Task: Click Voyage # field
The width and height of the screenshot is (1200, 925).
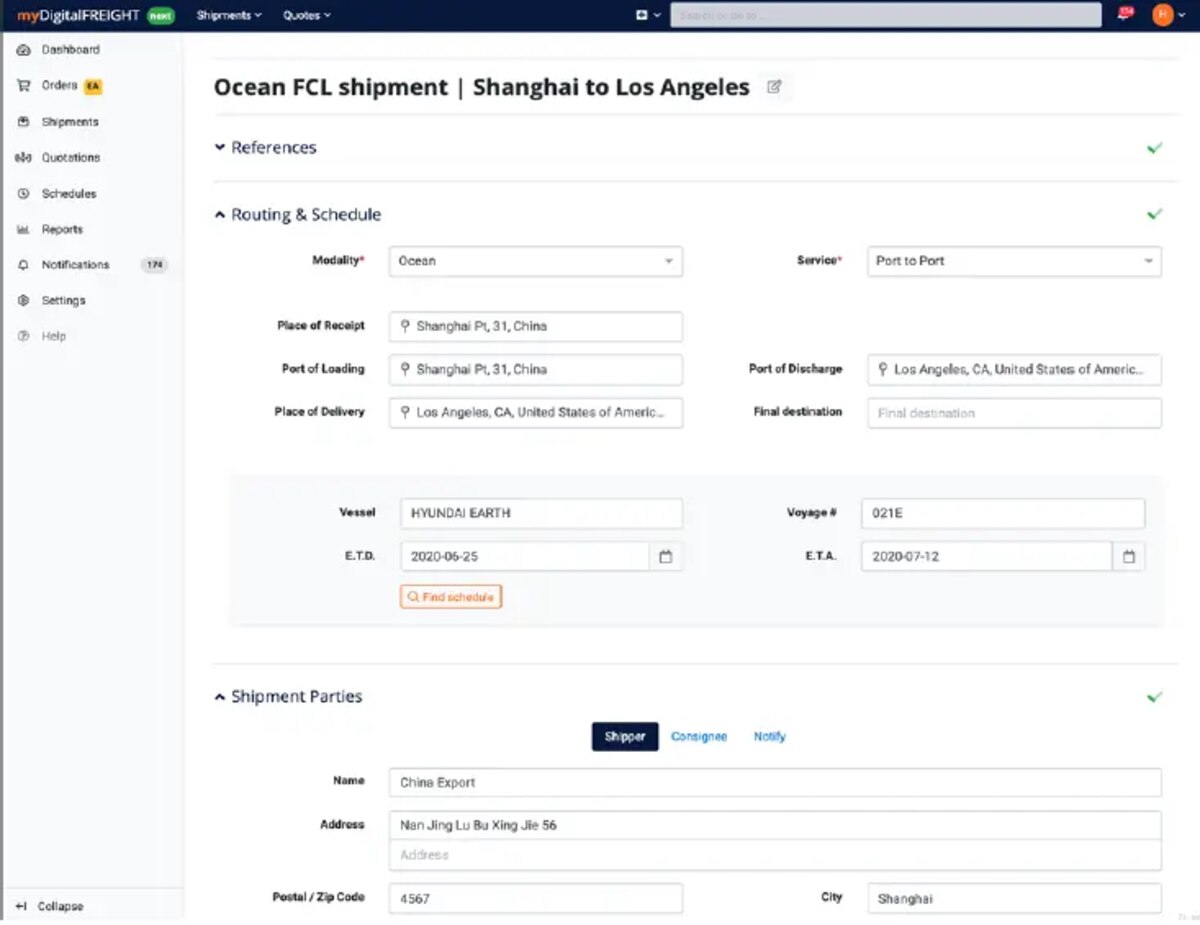Action: pyautogui.click(x=1003, y=513)
